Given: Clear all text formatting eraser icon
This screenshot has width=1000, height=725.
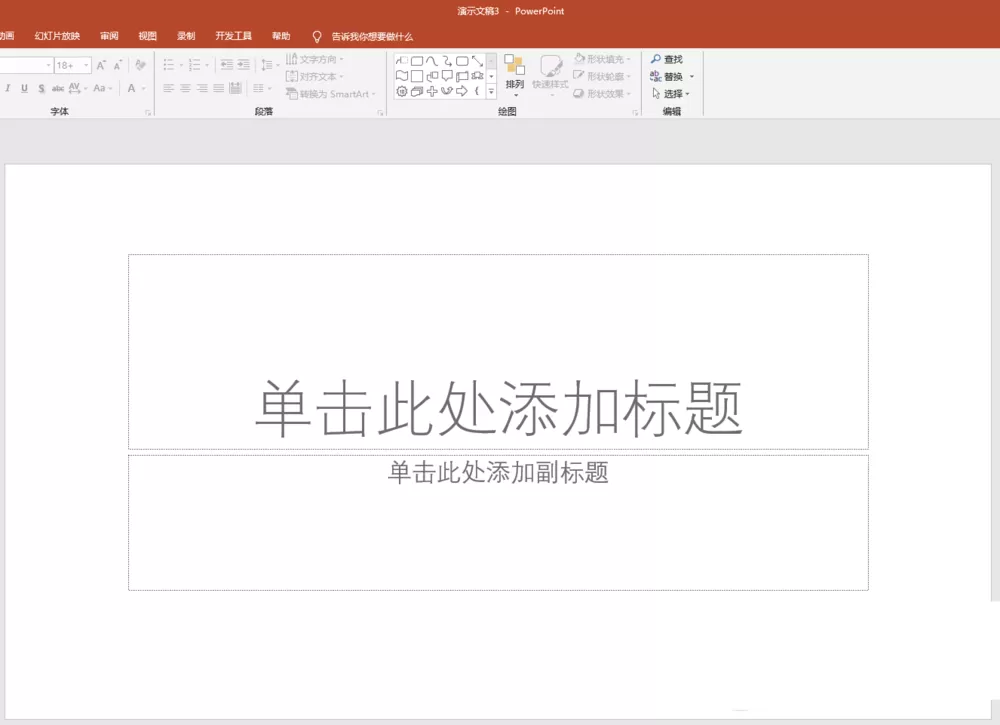Looking at the screenshot, I should (x=140, y=65).
